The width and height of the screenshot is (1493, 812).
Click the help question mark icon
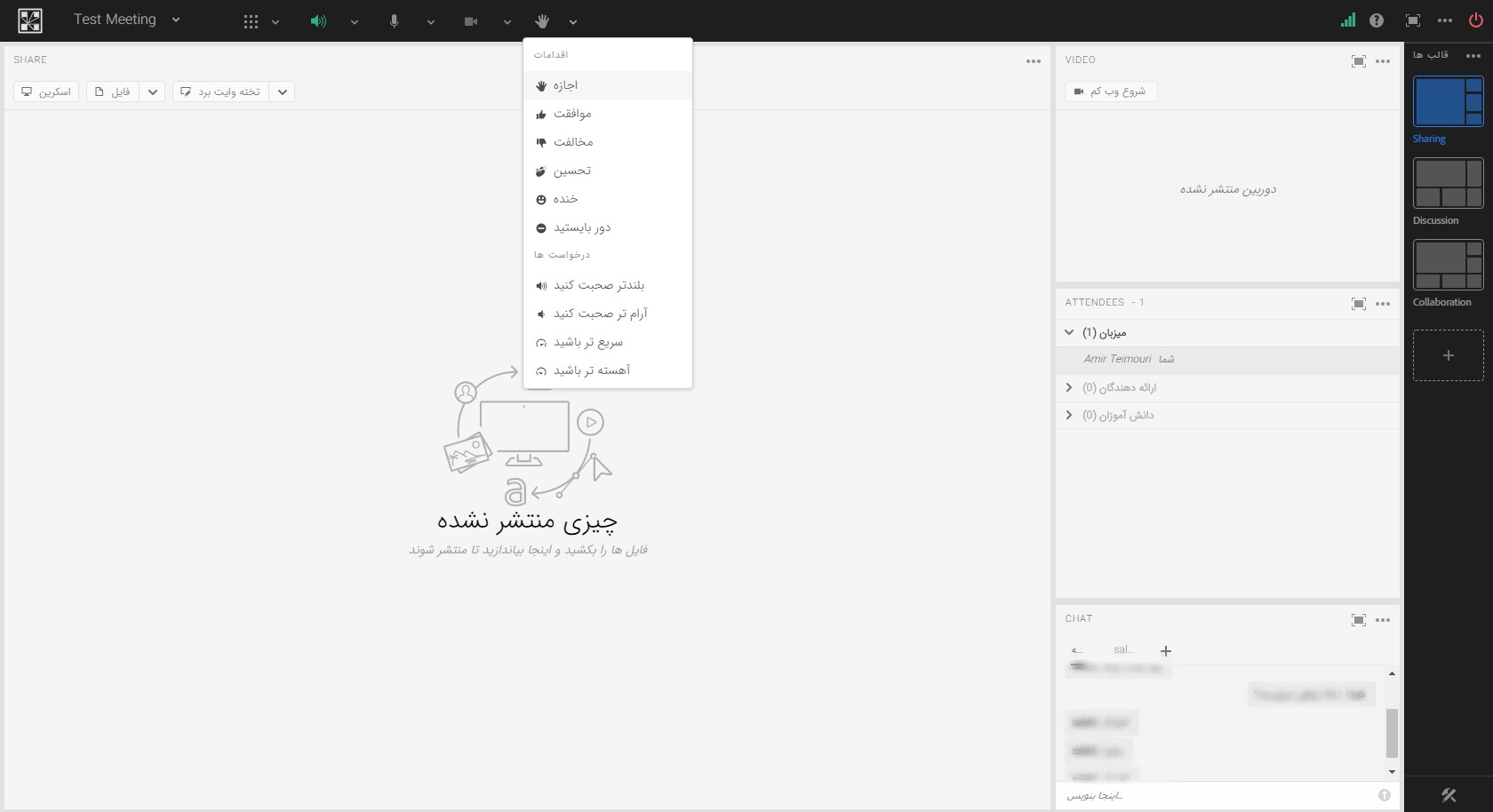[x=1377, y=20]
